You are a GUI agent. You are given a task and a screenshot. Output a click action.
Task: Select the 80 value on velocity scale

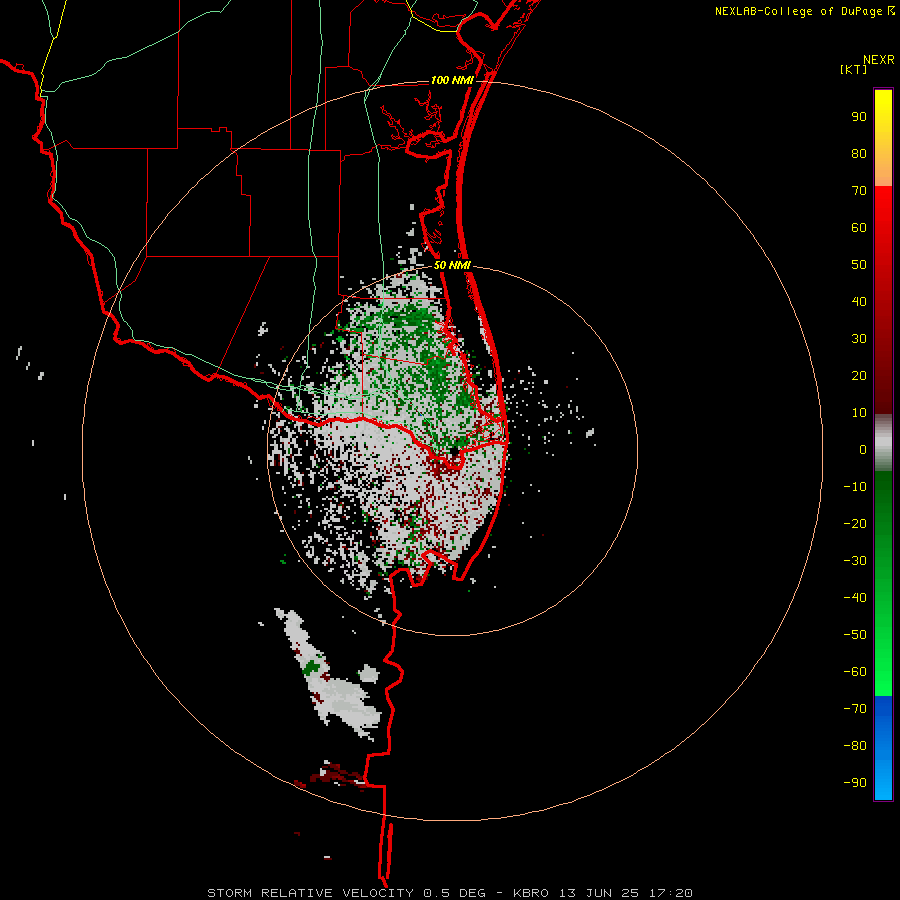[x=859, y=154]
